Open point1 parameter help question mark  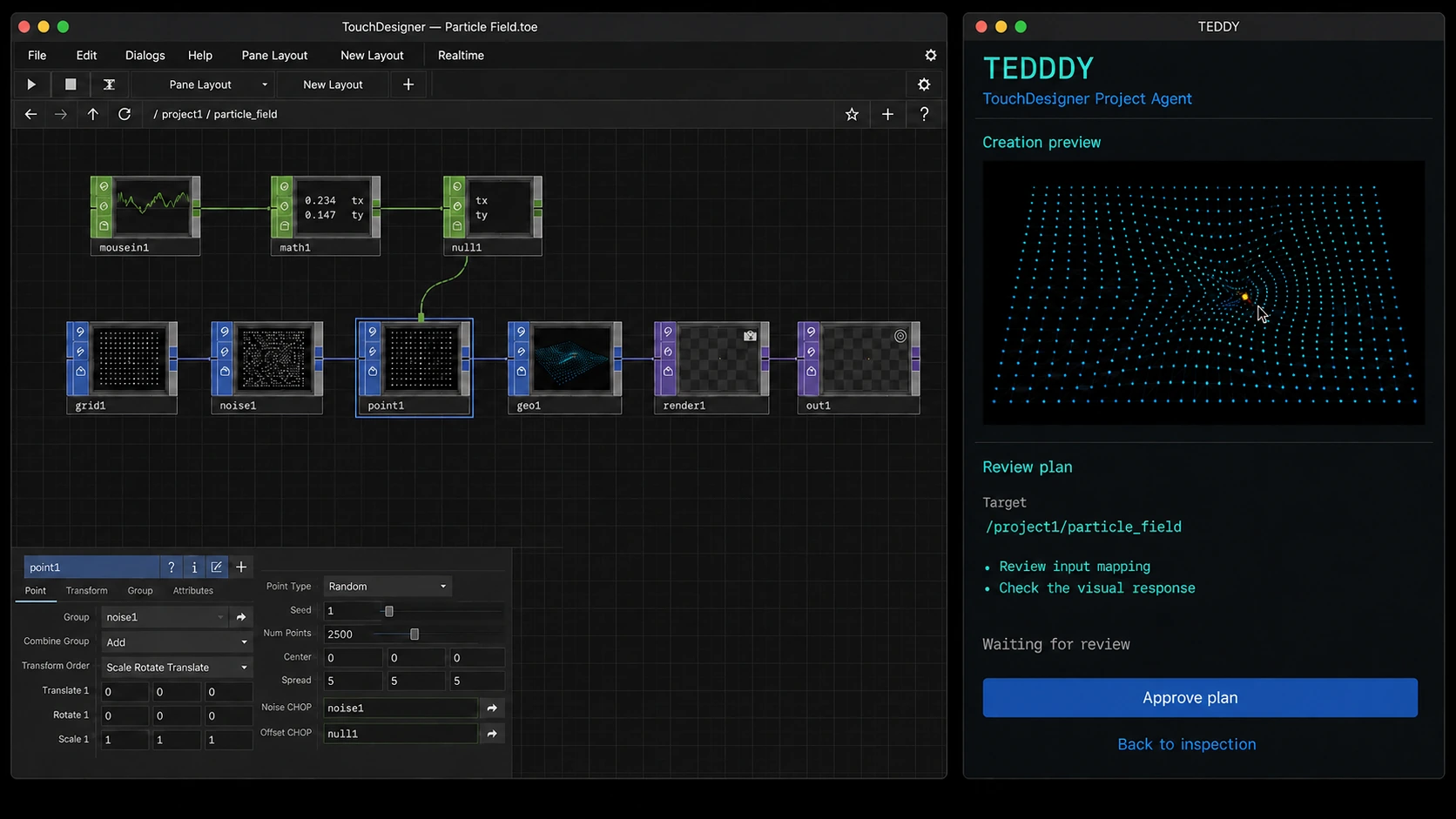pos(172,567)
